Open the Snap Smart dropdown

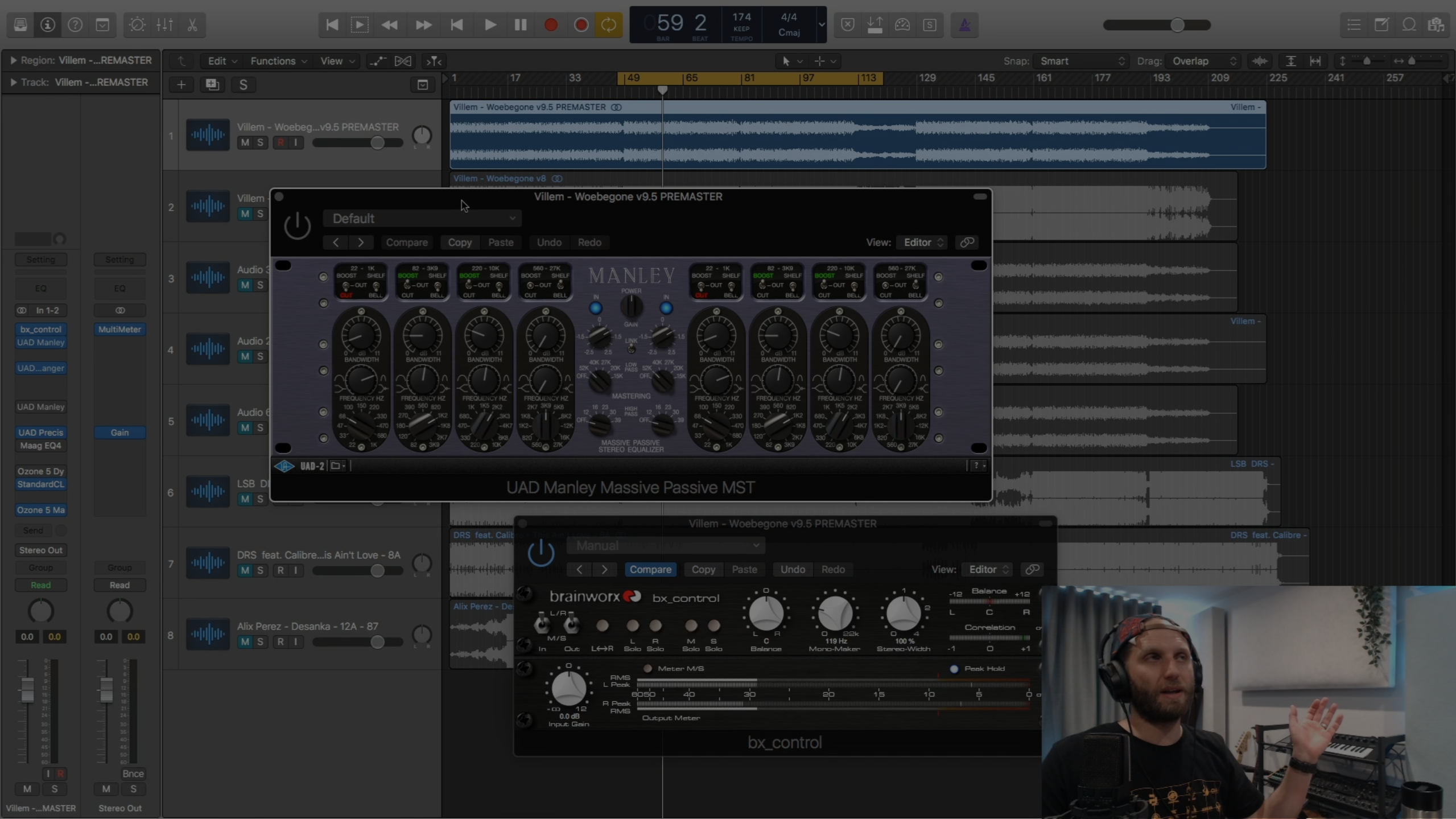(x=1082, y=61)
